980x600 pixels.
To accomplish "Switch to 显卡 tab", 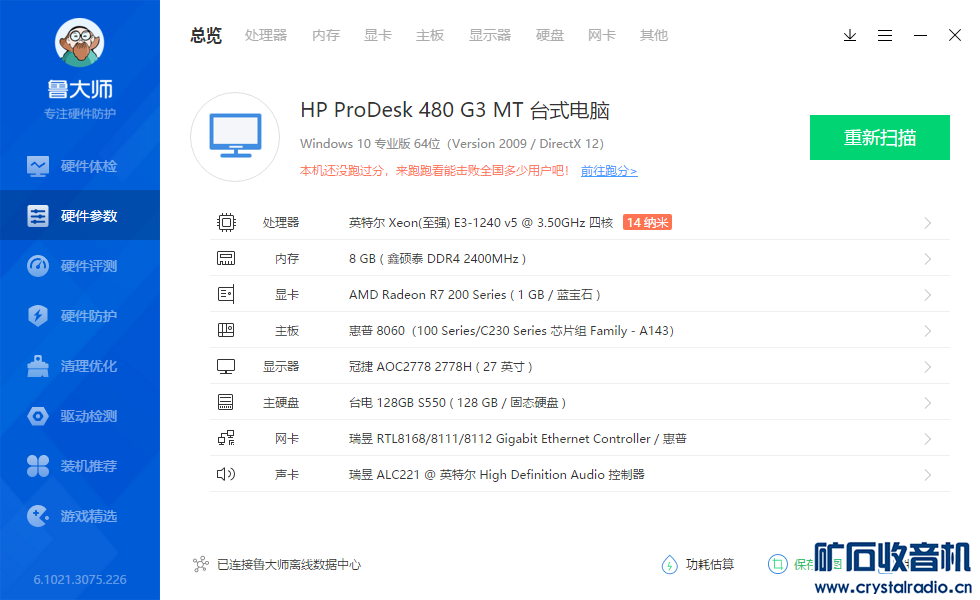I will click(378, 36).
